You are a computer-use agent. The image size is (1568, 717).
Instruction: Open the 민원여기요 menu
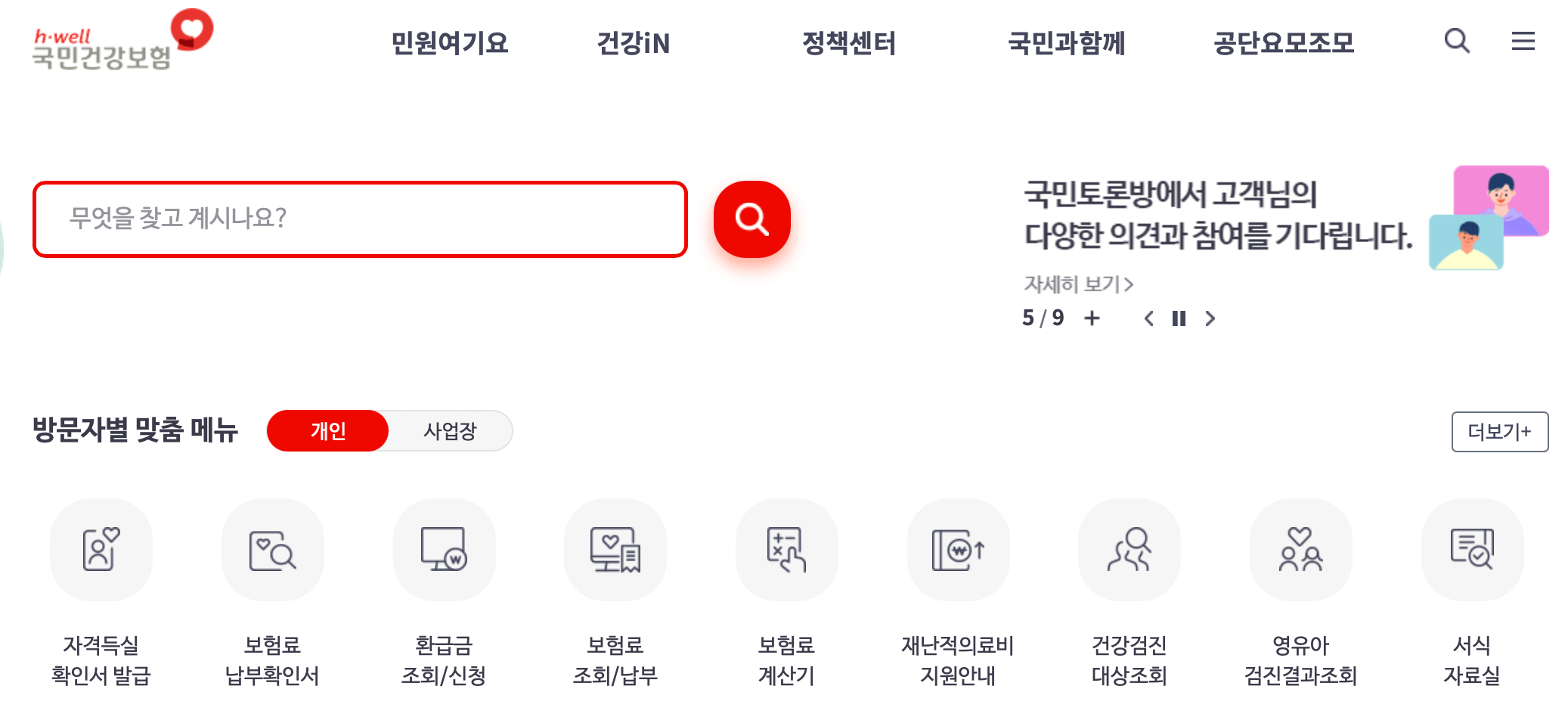point(450,44)
